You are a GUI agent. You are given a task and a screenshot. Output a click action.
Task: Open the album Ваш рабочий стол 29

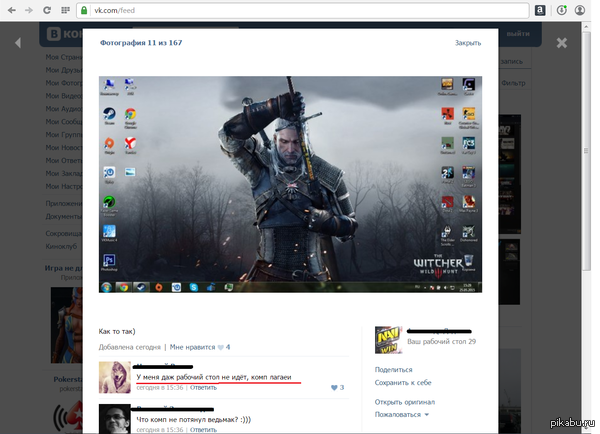tap(440, 342)
